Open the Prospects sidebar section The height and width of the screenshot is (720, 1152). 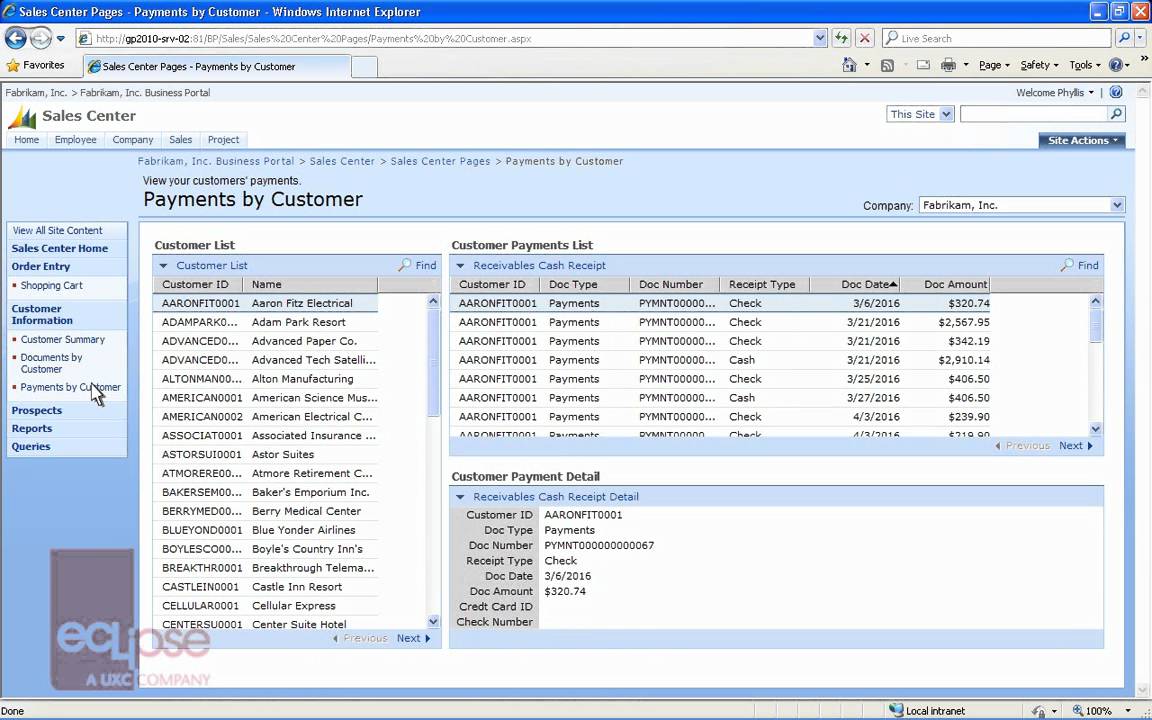(37, 410)
